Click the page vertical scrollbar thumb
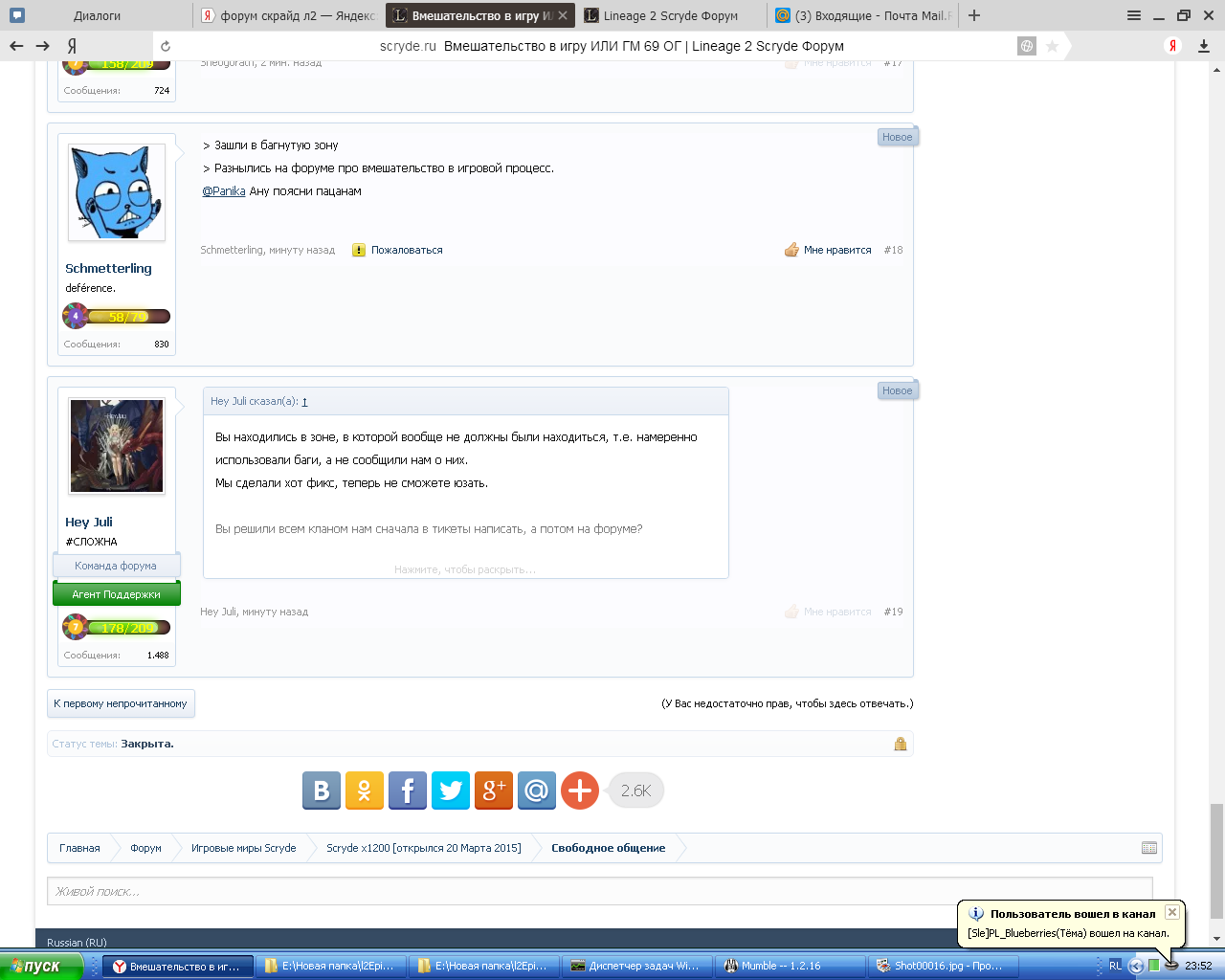The width and height of the screenshot is (1225, 980). coord(1216,859)
